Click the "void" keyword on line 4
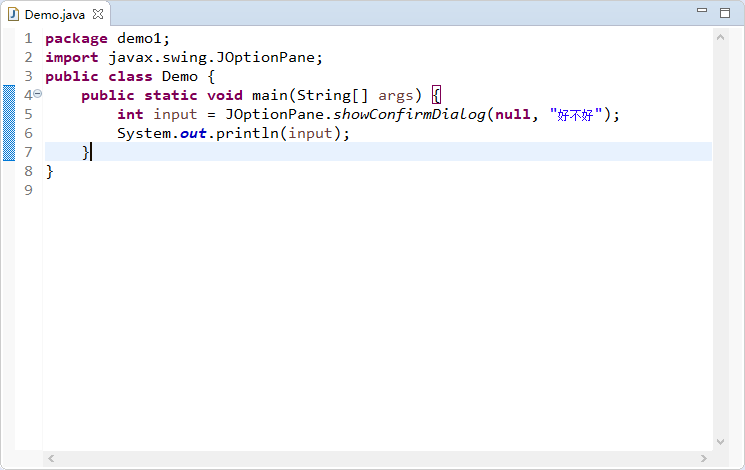The image size is (745, 470). pyautogui.click(x=225, y=96)
